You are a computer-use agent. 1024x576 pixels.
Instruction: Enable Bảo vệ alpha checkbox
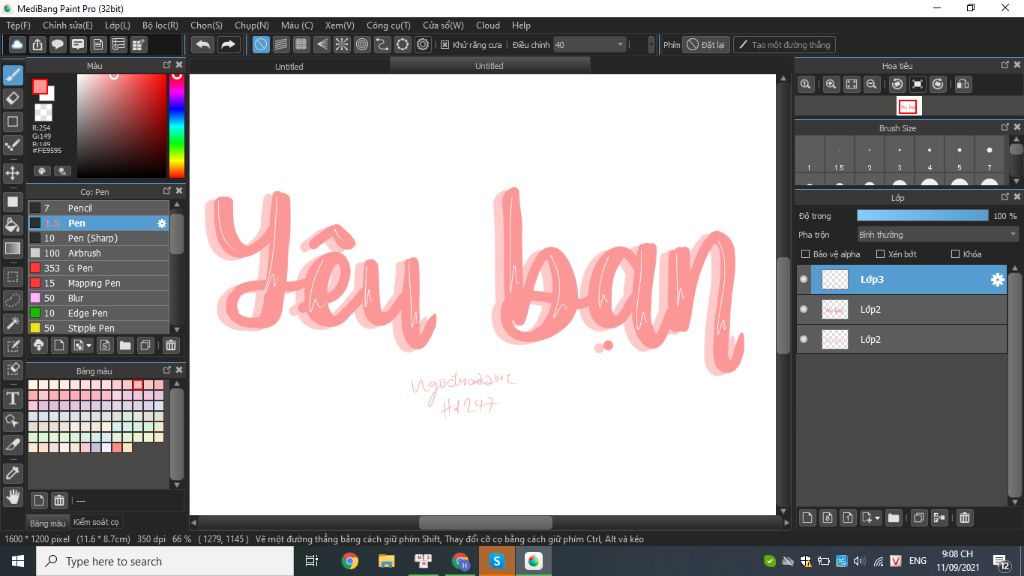pyautogui.click(x=805, y=254)
